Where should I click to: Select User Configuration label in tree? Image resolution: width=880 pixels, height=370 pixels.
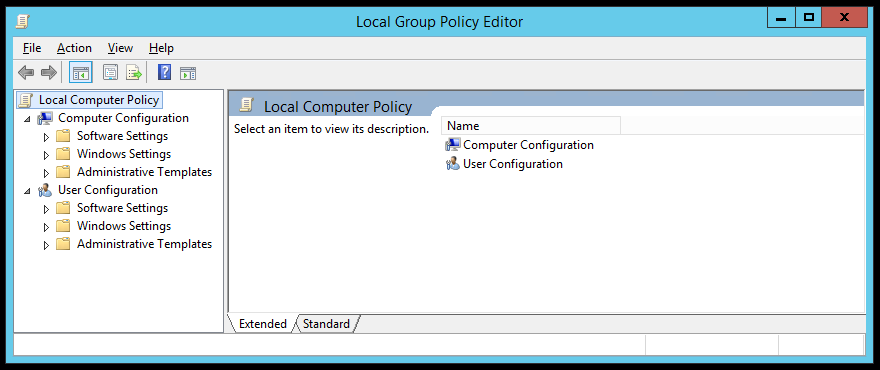108,190
